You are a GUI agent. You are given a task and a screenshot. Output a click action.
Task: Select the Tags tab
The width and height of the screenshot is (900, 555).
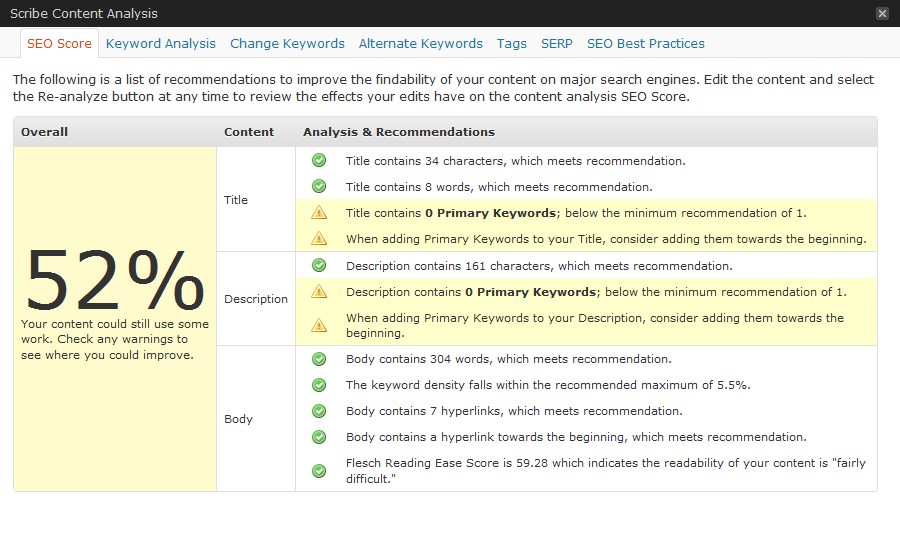(511, 44)
